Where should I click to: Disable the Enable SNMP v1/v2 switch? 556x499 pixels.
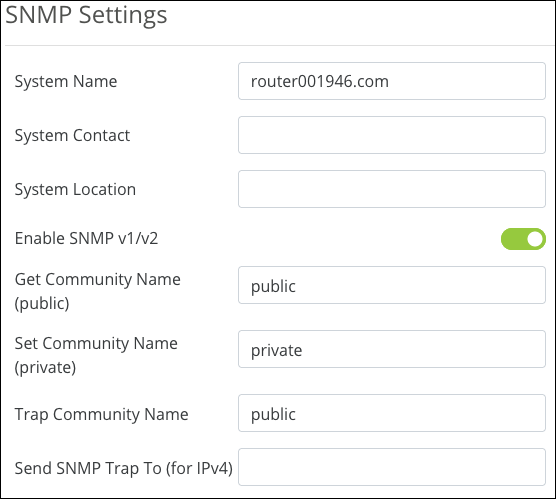pyautogui.click(x=523, y=239)
